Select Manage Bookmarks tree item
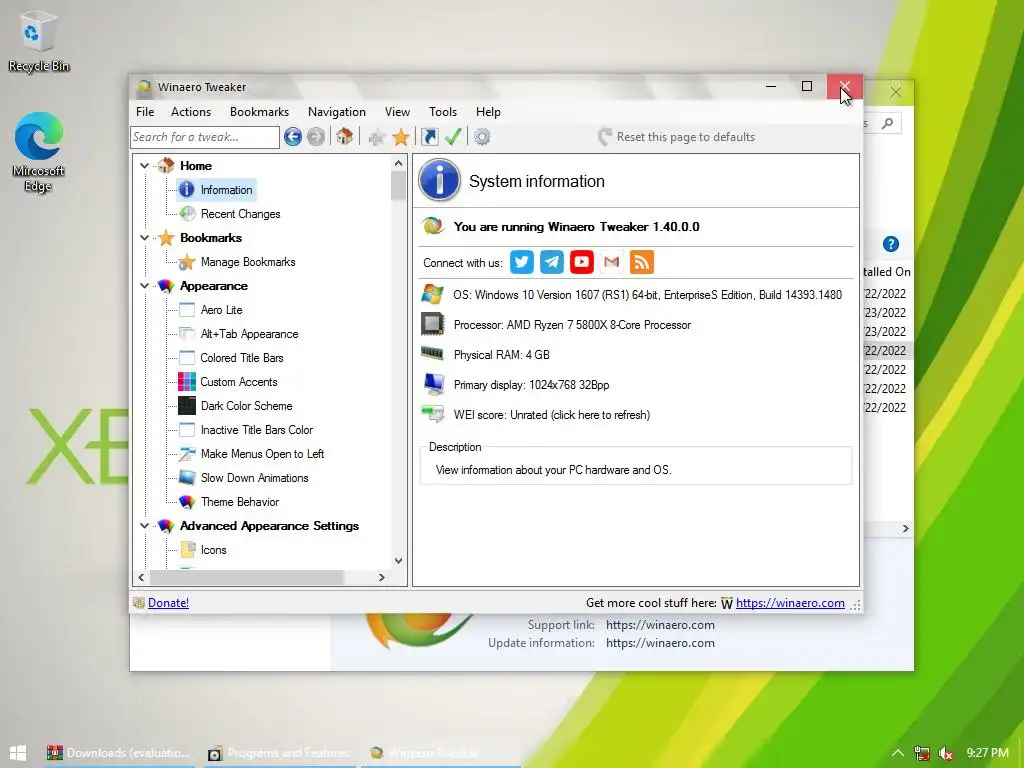 click(x=248, y=262)
